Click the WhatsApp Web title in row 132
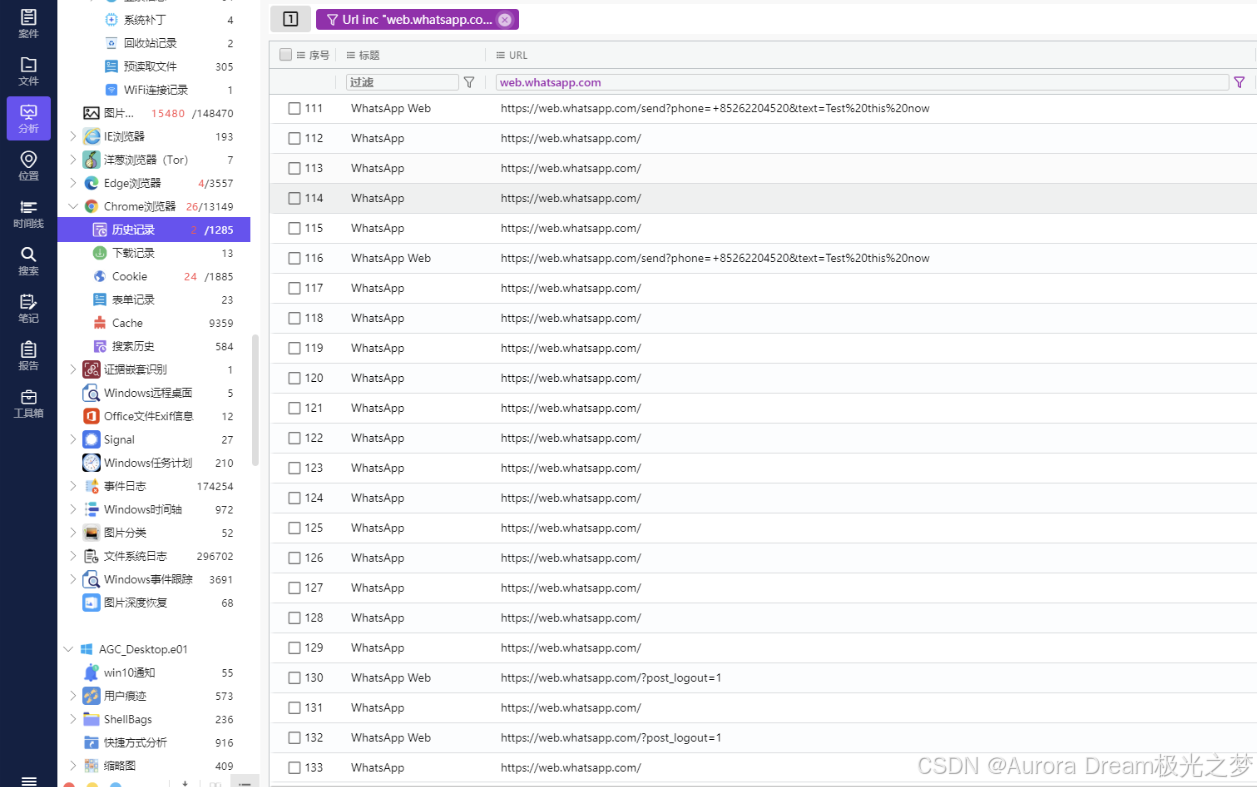1257x787 pixels. click(x=391, y=738)
